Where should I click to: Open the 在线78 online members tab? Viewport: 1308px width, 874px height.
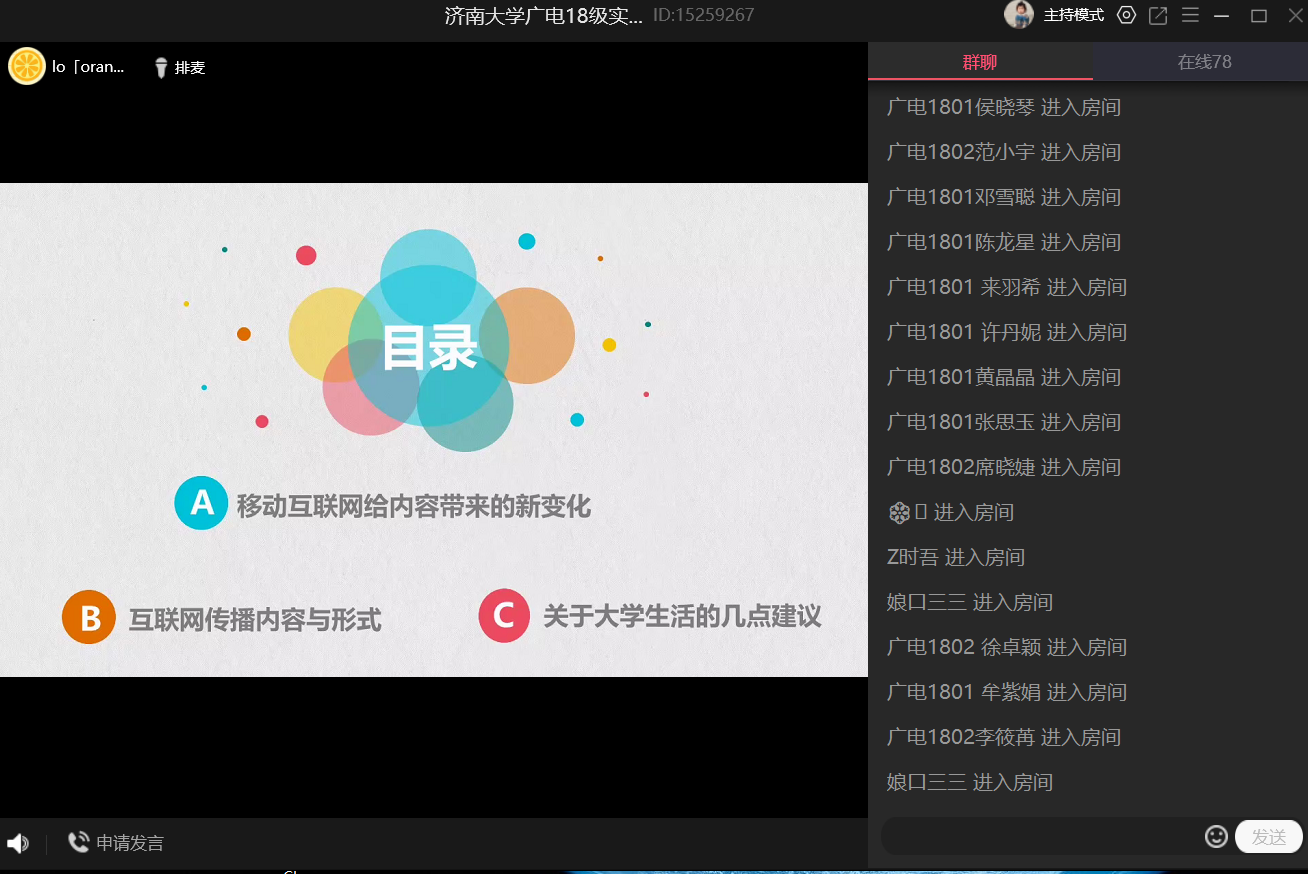coord(1203,62)
